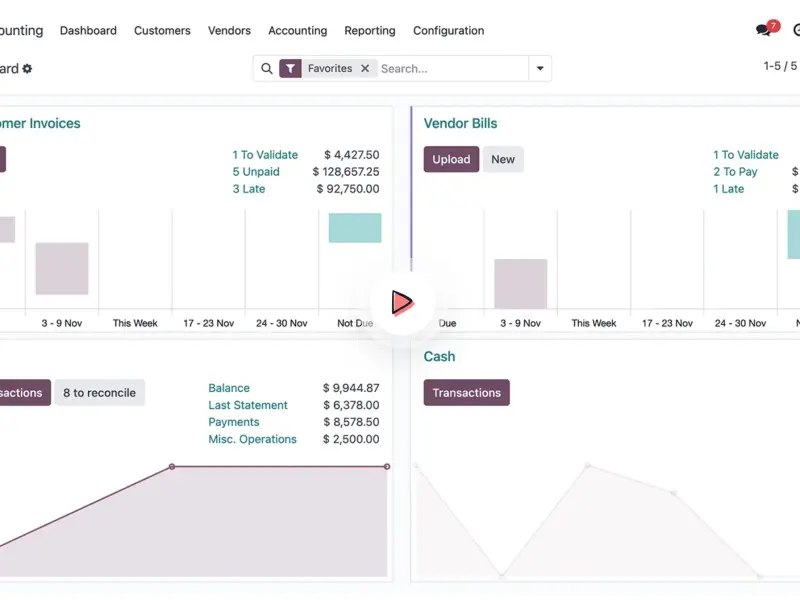Click the funnel icon in Favorites tag
Viewport: 800px width, 600px height.
(x=290, y=69)
